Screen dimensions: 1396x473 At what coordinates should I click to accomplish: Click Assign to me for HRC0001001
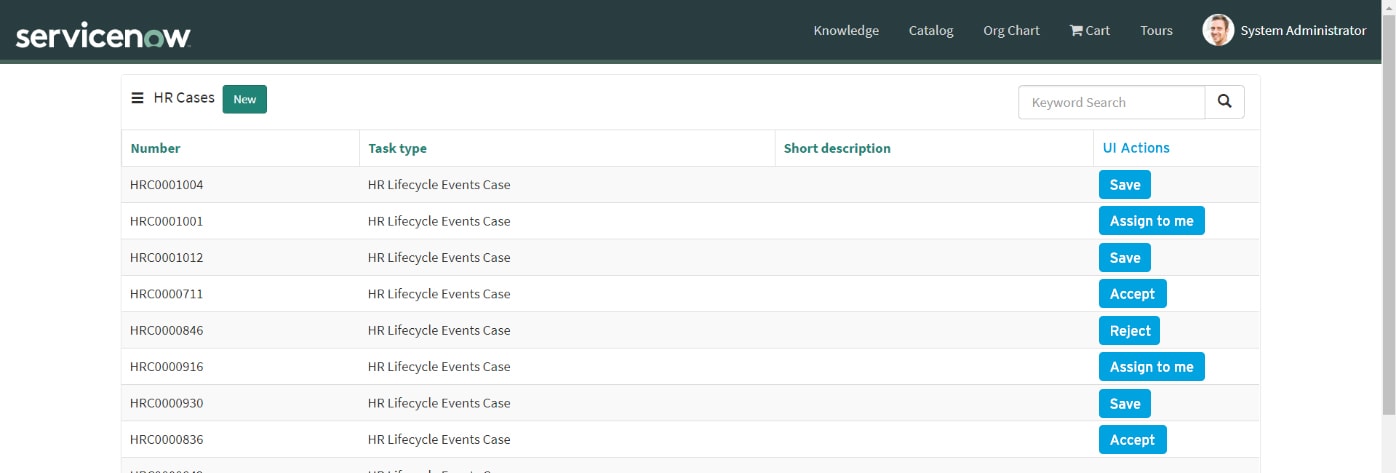[1152, 221]
